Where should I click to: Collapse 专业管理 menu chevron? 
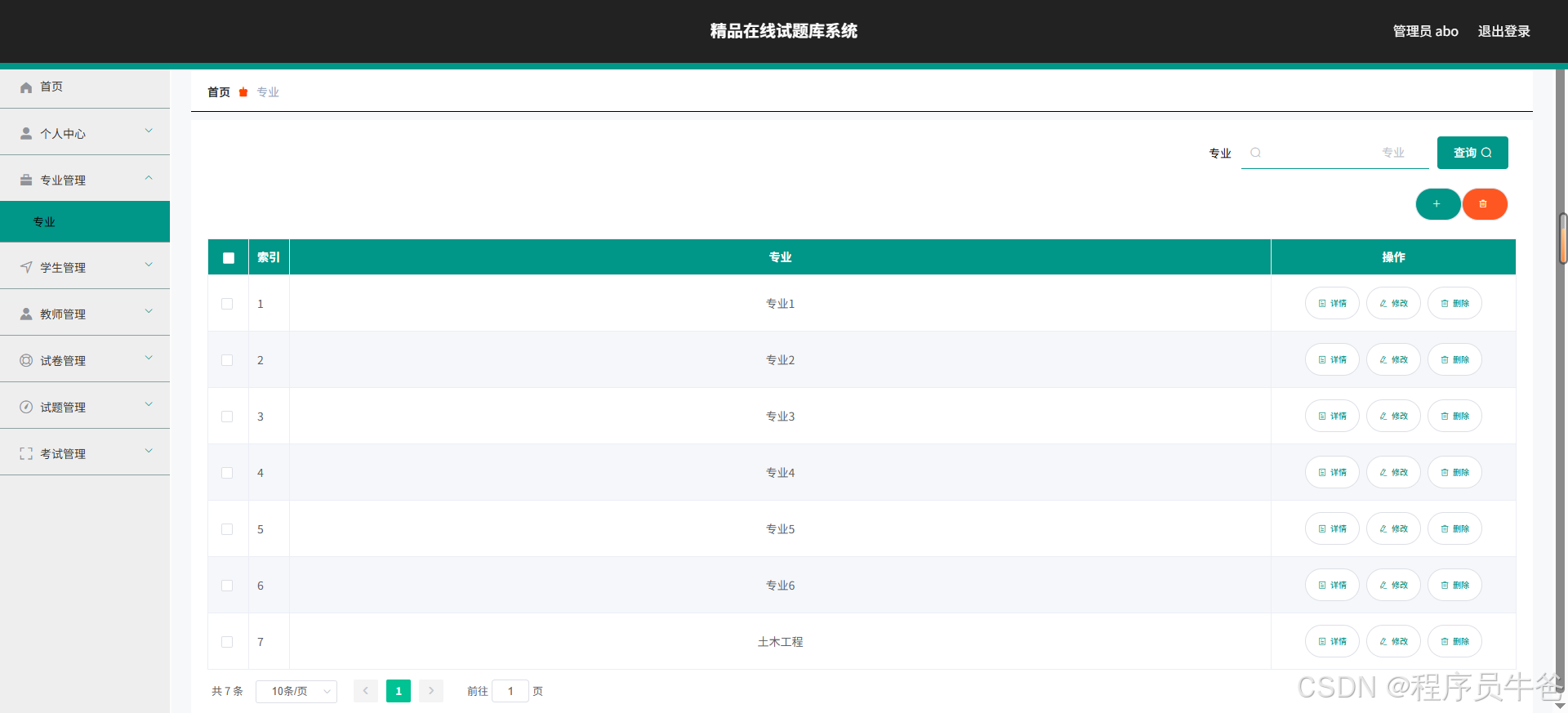click(x=149, y=177)
